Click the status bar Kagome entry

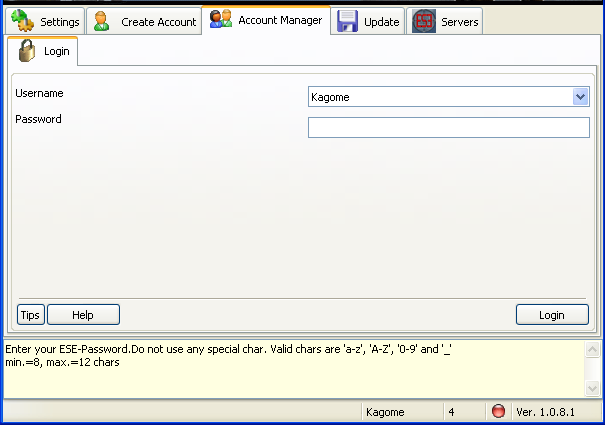point(385,412)
